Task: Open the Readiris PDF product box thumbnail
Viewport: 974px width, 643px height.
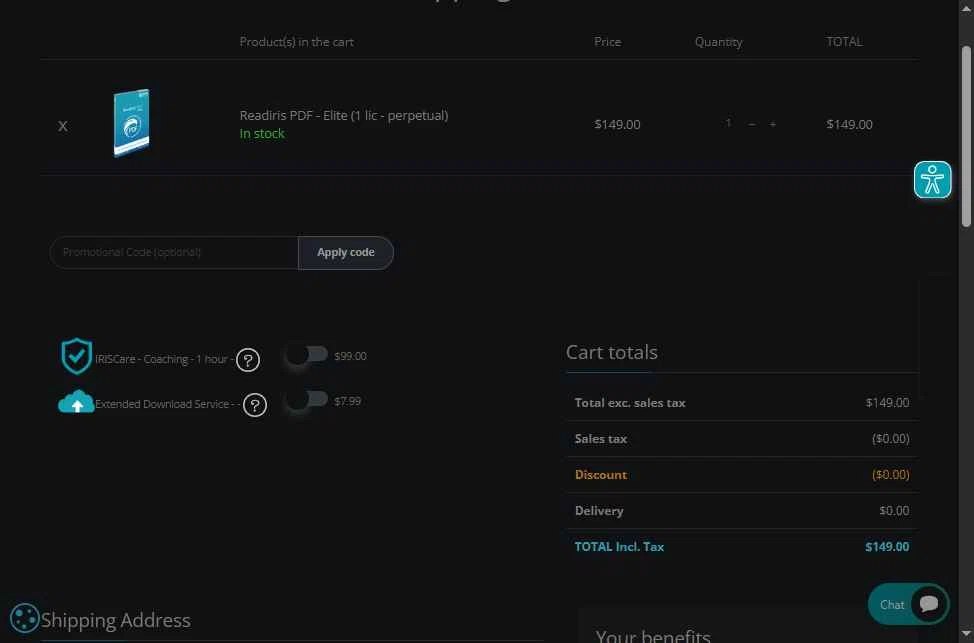Action: pos(132,123)
